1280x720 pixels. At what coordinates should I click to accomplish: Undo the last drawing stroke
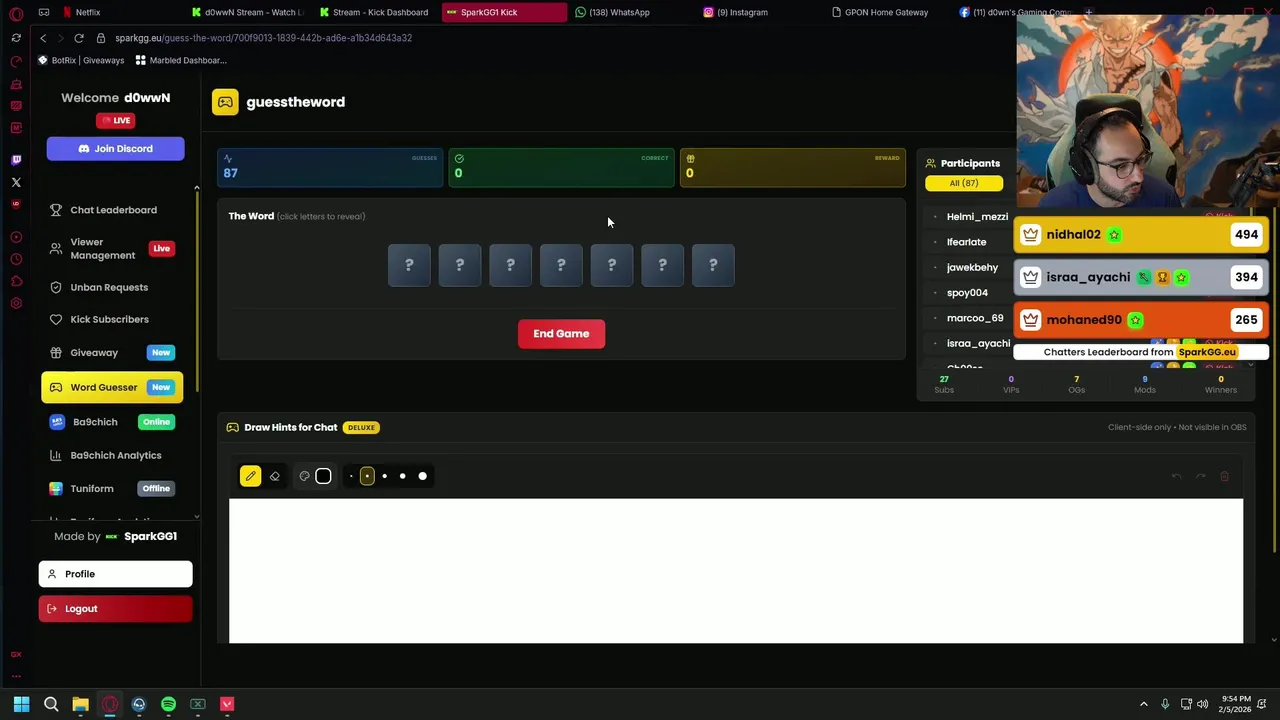1176,476
